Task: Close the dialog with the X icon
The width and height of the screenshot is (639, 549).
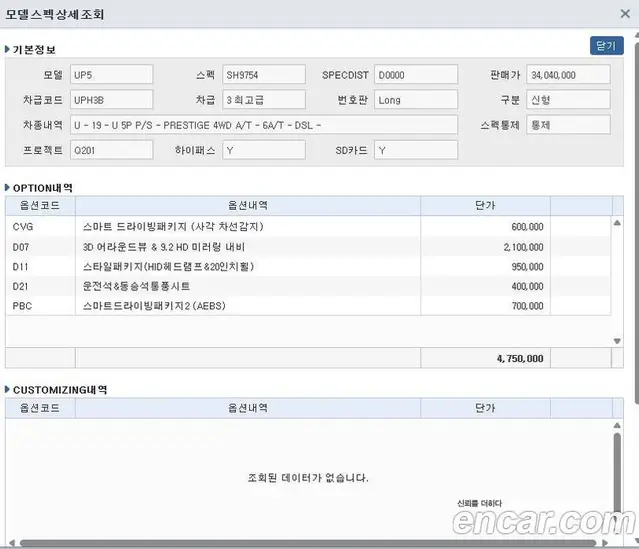Action: pos(625,14)
